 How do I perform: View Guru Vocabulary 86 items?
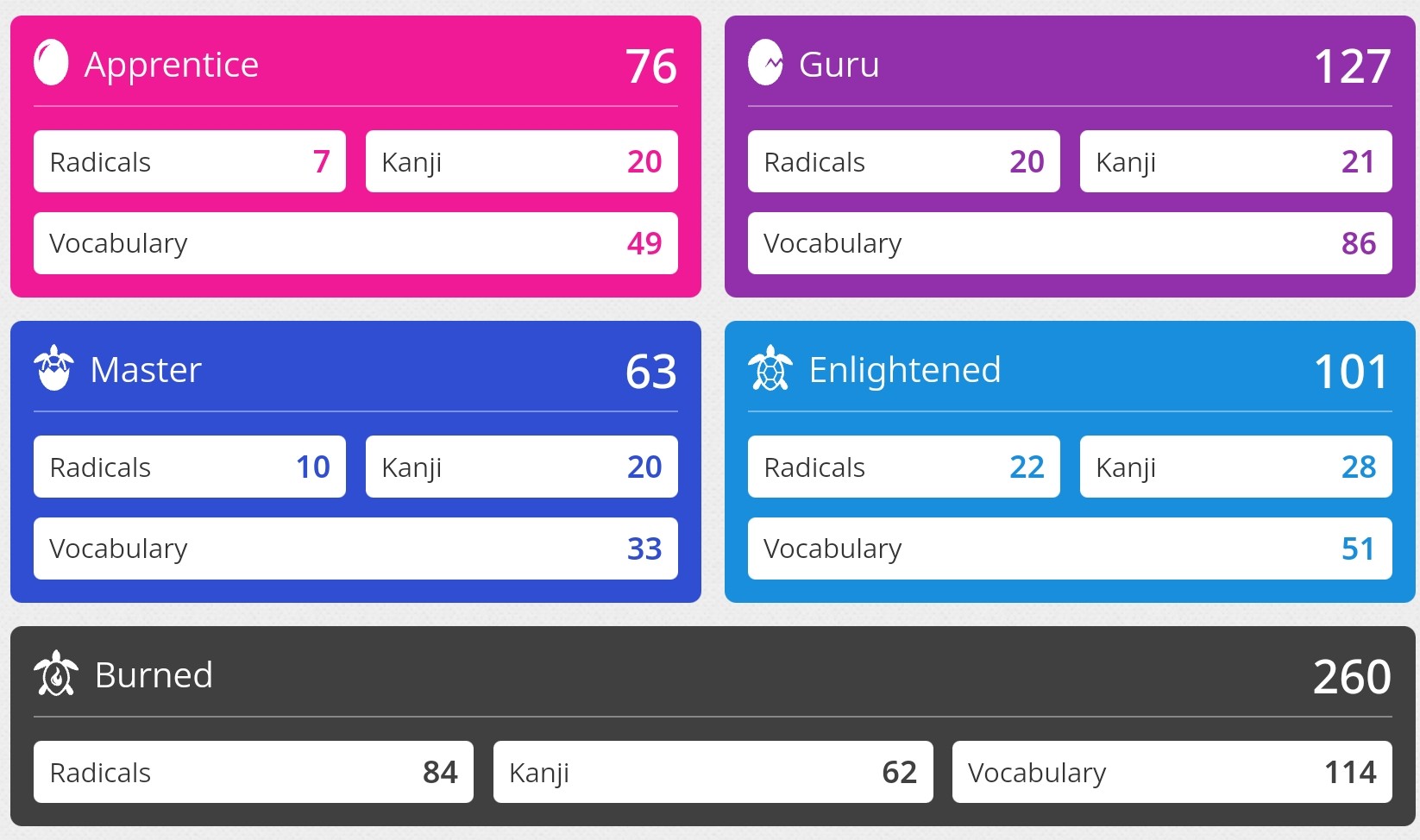(x=1070, y=243)
